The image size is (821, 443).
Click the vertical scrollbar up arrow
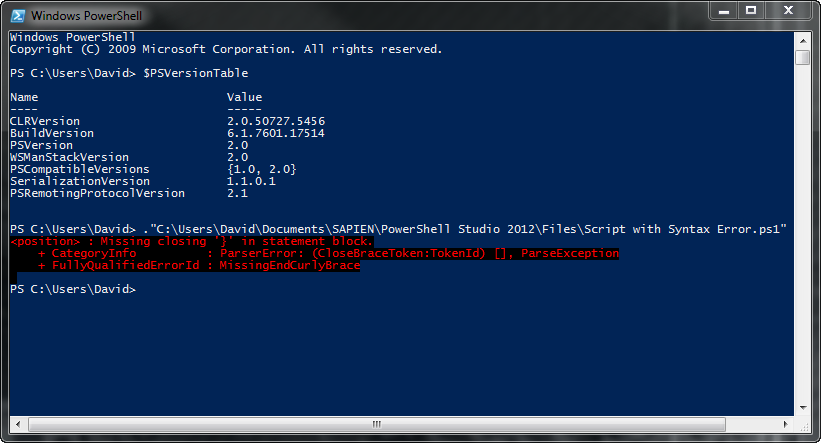coord(803,40)
